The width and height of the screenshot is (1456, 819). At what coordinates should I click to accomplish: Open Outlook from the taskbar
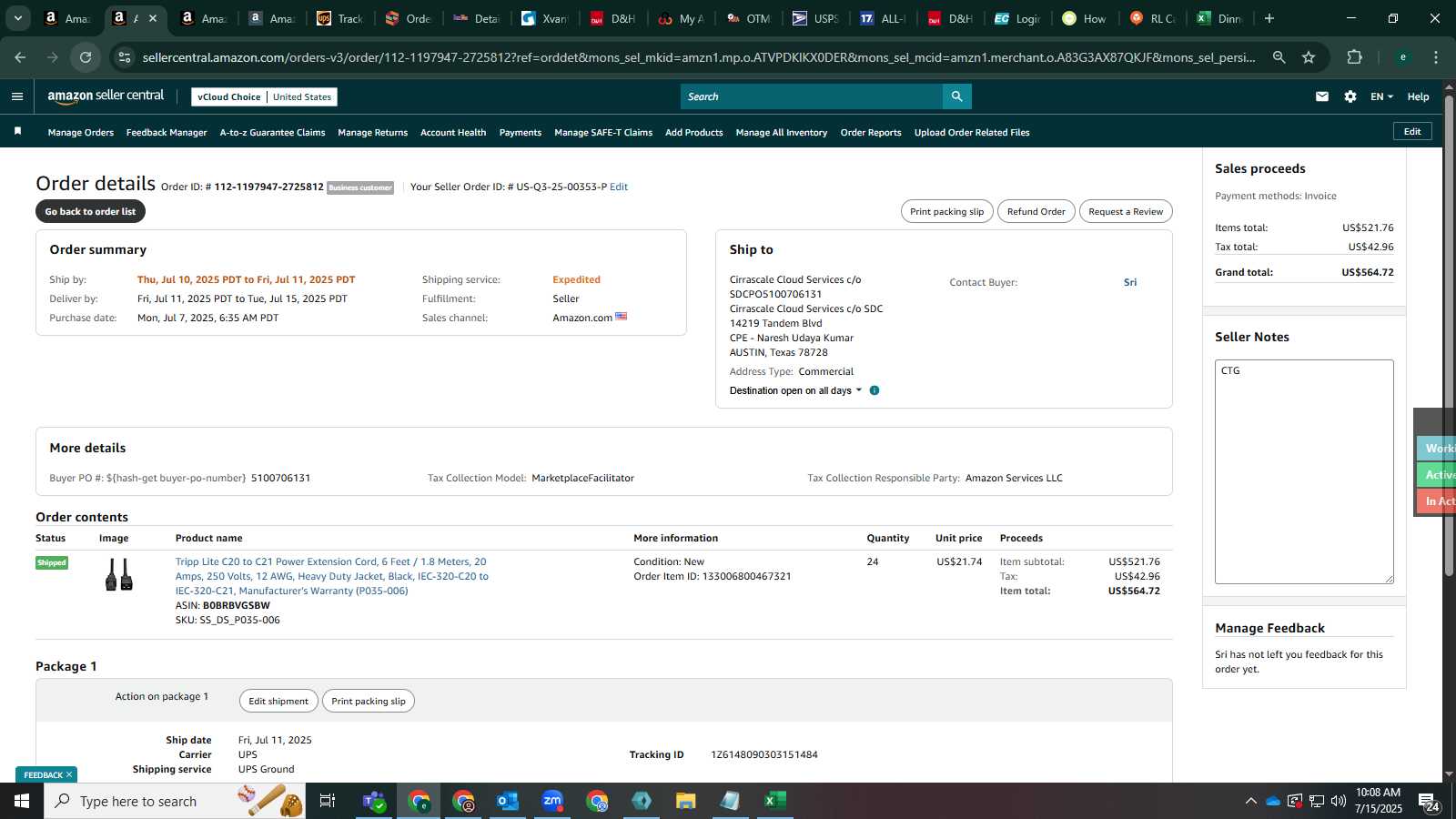pos(508,801)
